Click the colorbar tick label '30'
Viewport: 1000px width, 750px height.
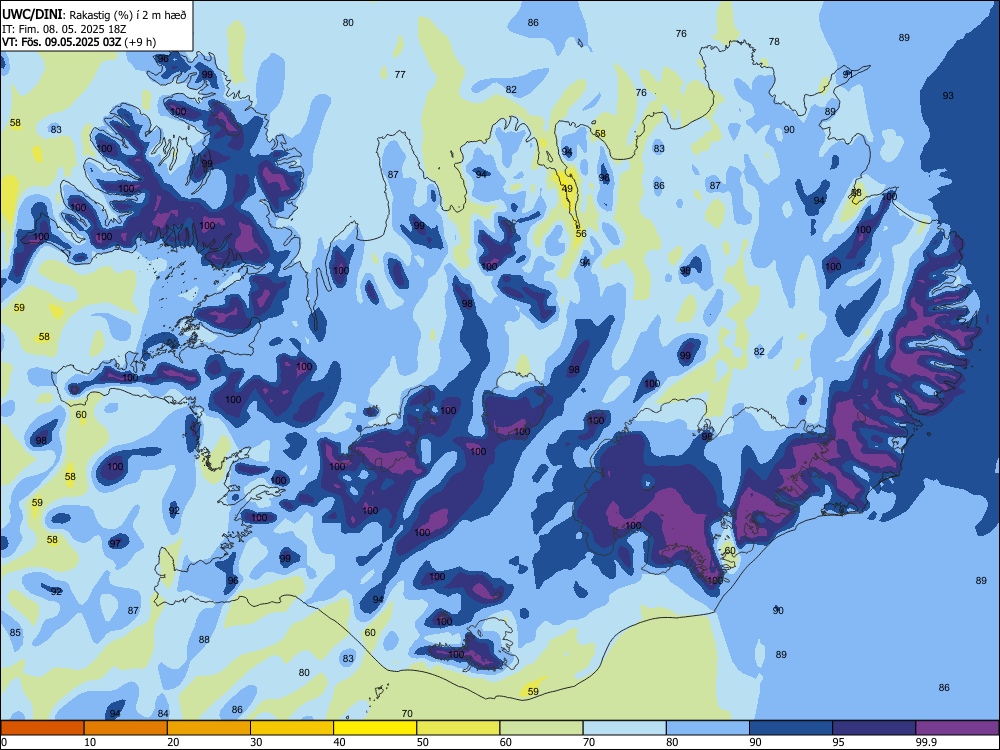(x=256, y=742)
